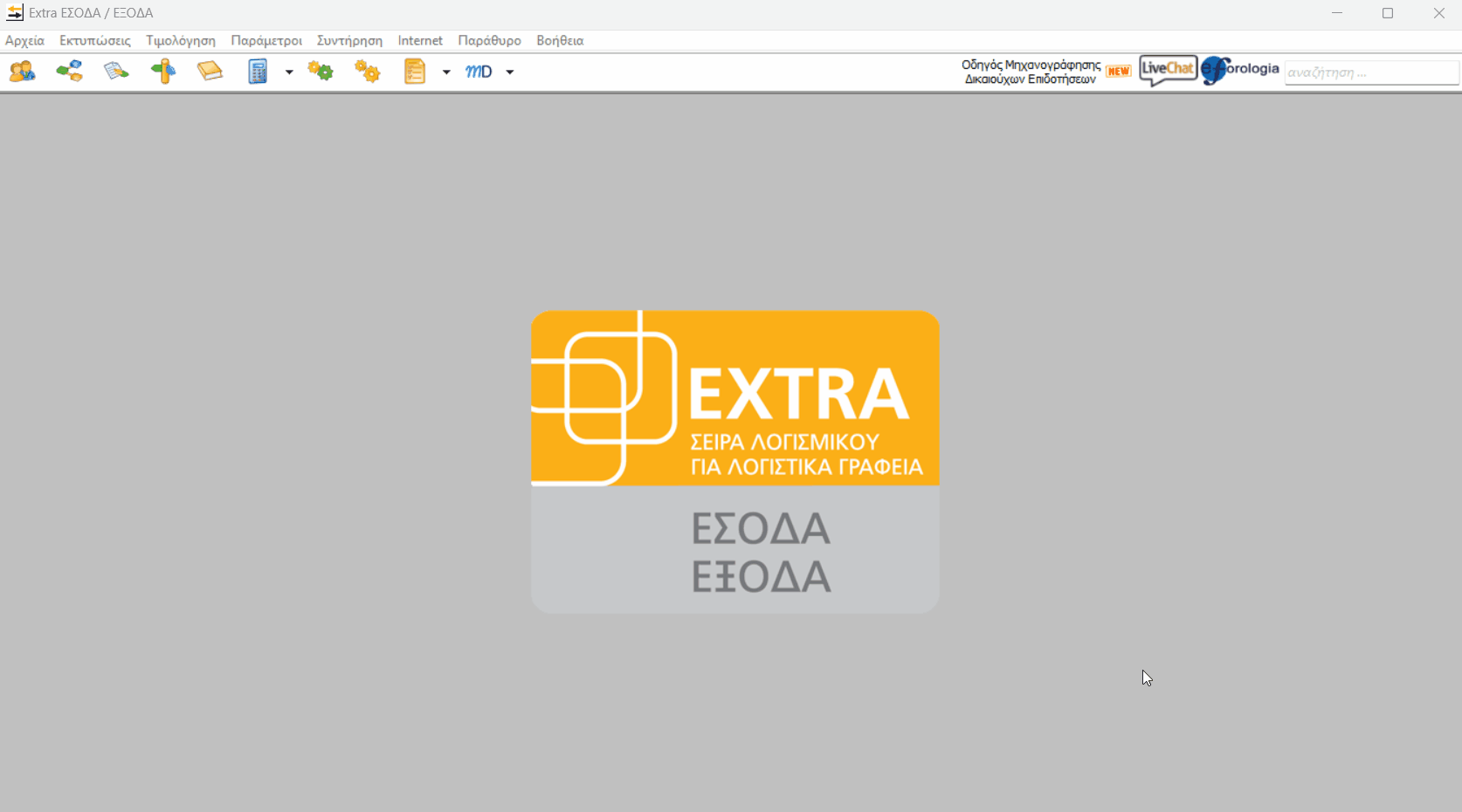Viewport: 1462px width, 812px height.
Task: Expand the mD dropdown arrow
Action: 510,72
